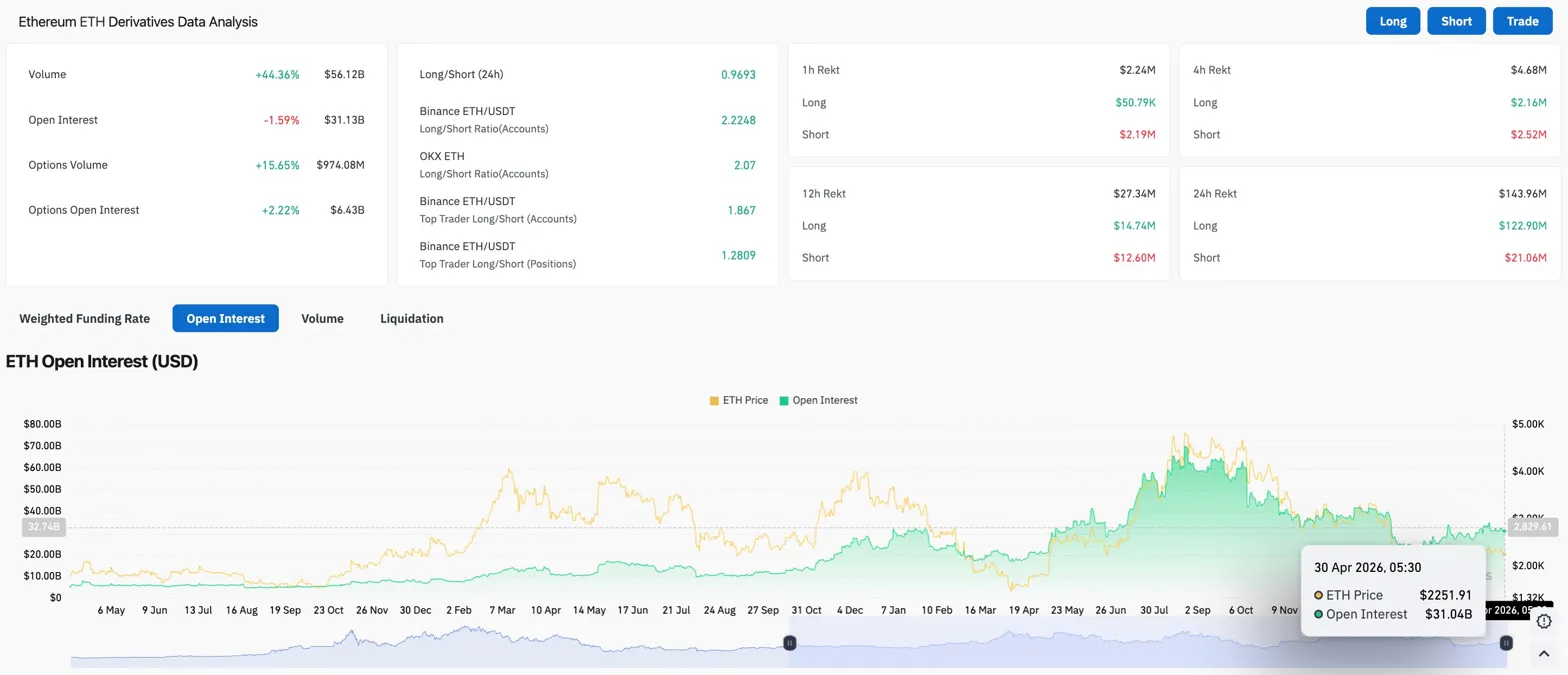The height and width of the screenshot is (675, 1568).
Task: Click the scroll-to-top chevron arrow
Action: [1544, 654]
